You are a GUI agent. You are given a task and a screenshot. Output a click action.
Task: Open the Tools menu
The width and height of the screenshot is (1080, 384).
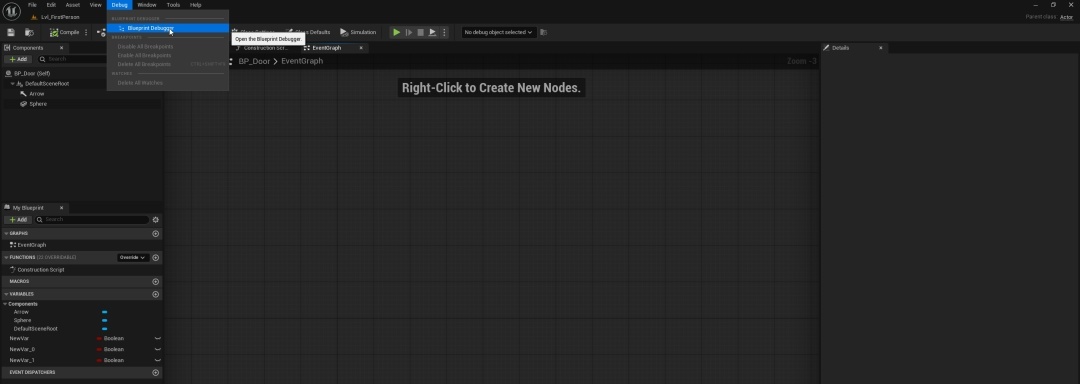173,5
